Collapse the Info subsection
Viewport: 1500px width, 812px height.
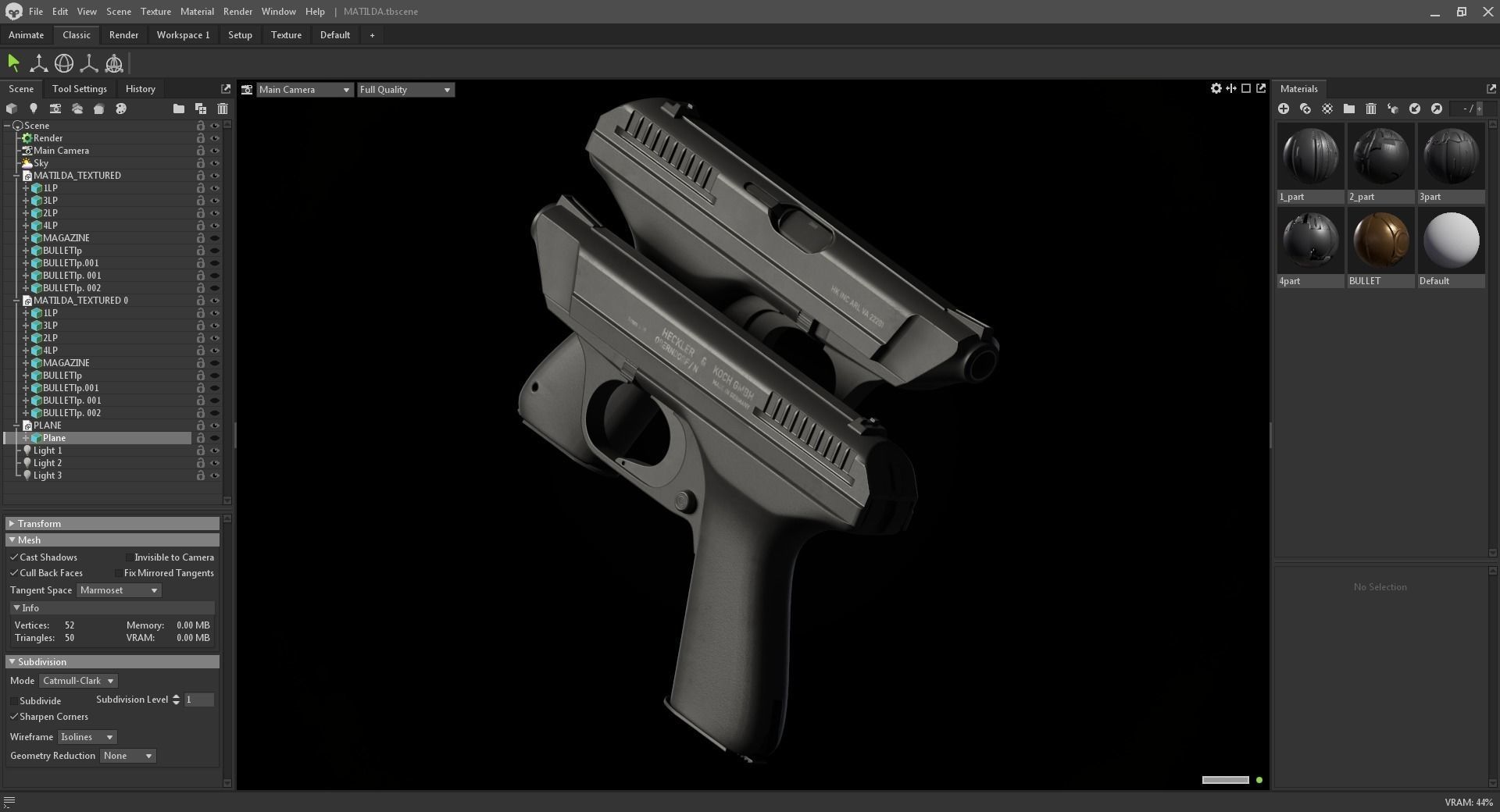click(112, 608)
